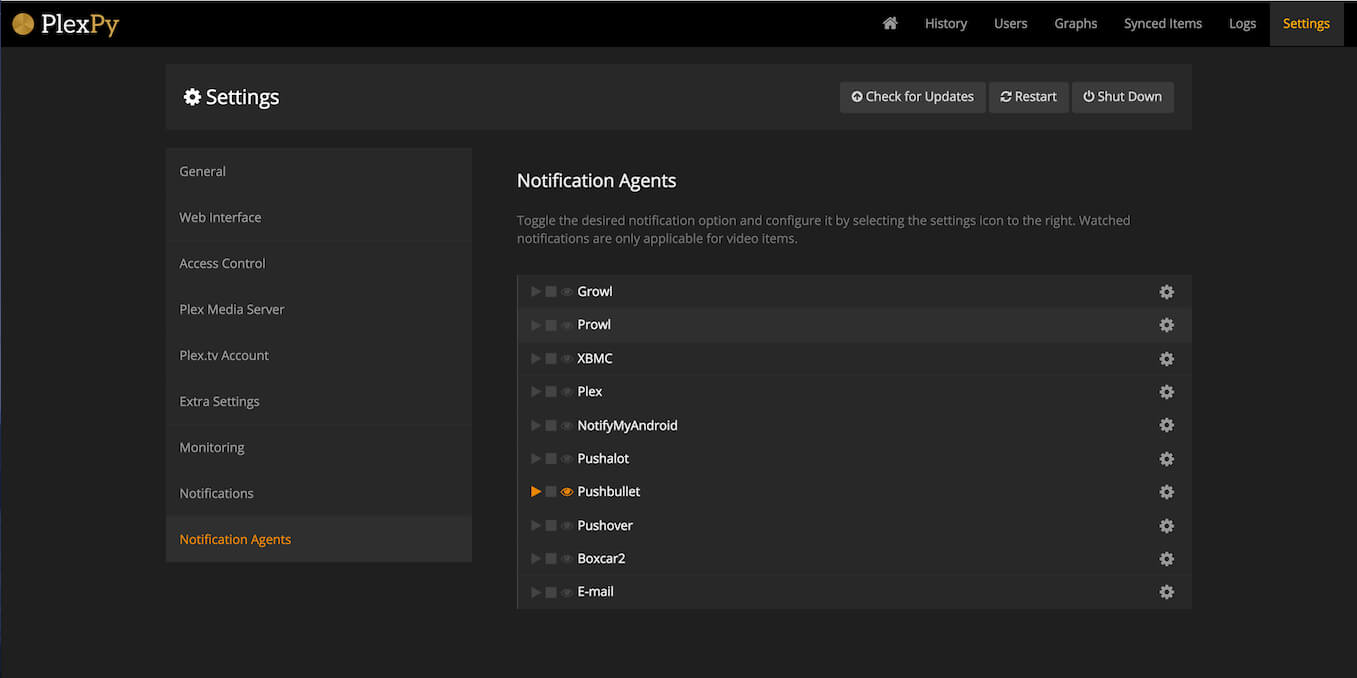This screenshot has width=1357, height=678.
Task: Enable stop notification for Prowl
Action: pyautogui.click(x=551, y=325)
